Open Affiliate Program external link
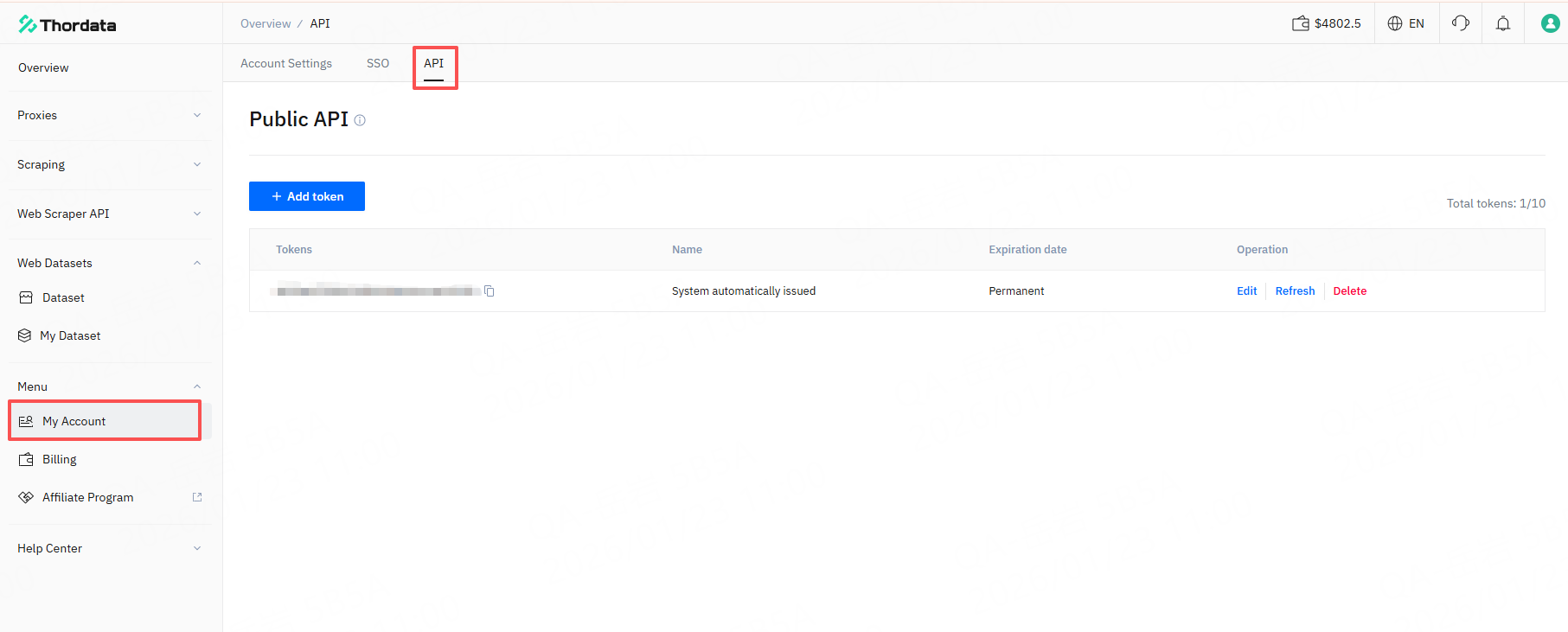This screenshot has height=632, width=1568. click(x=87, y=497)
